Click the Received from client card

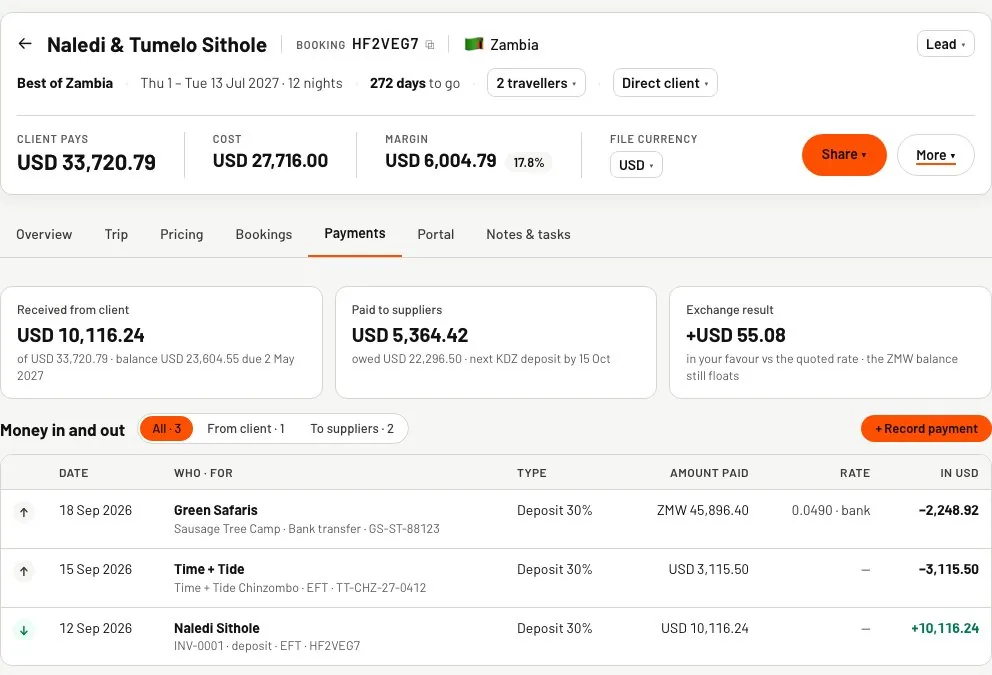161,342
